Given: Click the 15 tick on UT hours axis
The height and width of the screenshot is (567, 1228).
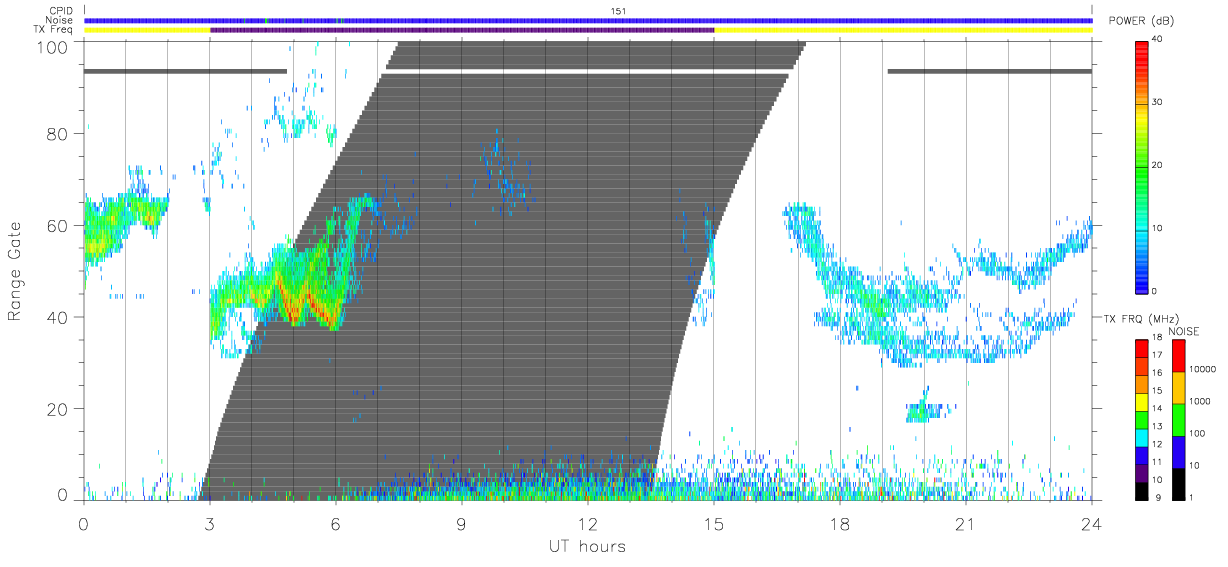Looking at the screenshot, I should pyautogui.click(x=714, y=524).
